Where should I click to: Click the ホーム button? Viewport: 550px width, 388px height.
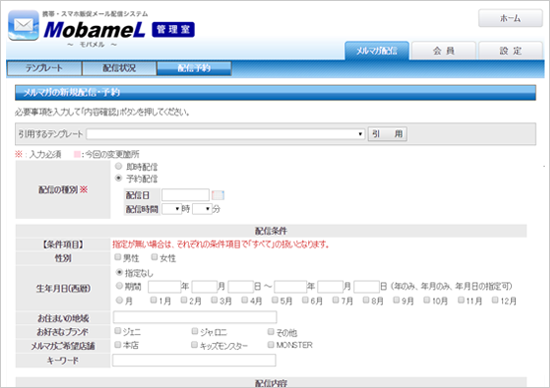pos(510,18)
